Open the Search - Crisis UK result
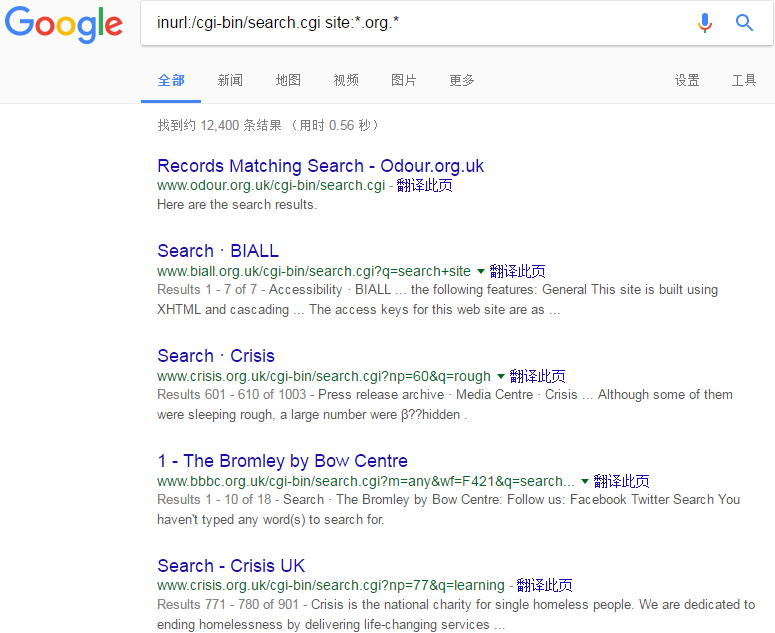Viewport: 775px width, 633px height. [x=231, y=566]
